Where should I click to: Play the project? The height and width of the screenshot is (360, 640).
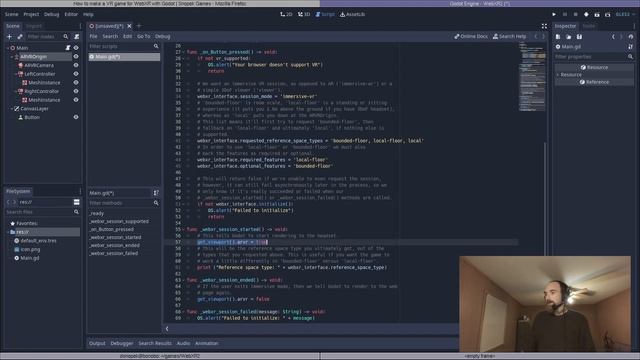554,14
